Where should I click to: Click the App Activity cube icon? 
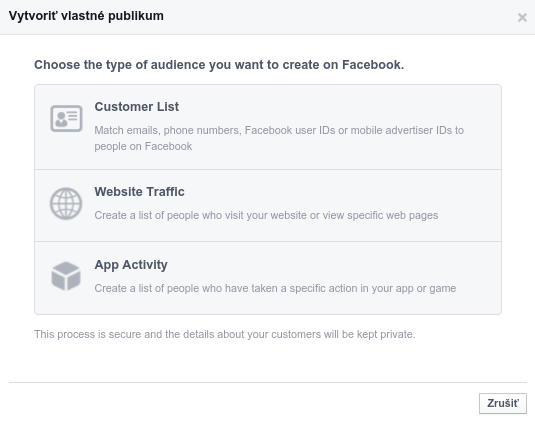point(66,276)
